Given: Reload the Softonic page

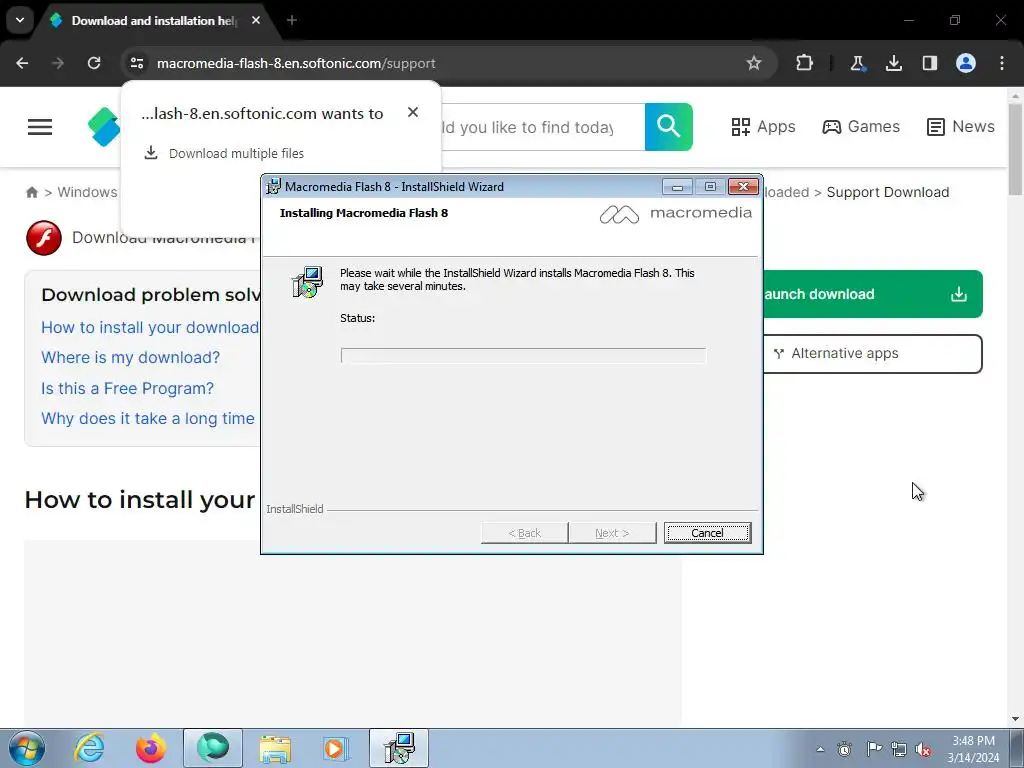Looking at the screenshot, I should pos(94,63).
